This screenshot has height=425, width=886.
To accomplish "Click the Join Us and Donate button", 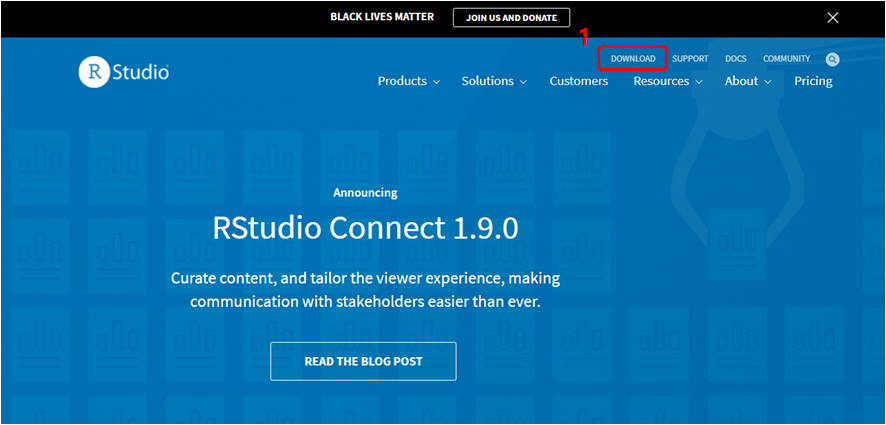I will point(511,18).
